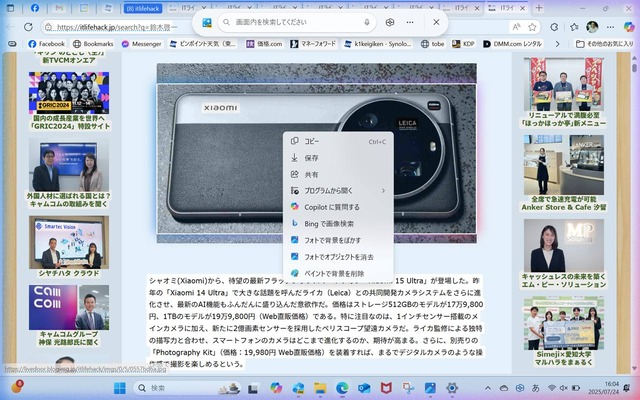Open browser extensions icon in toolbar
The width and height of the screenshot is (640, 400).
[554, 27]
